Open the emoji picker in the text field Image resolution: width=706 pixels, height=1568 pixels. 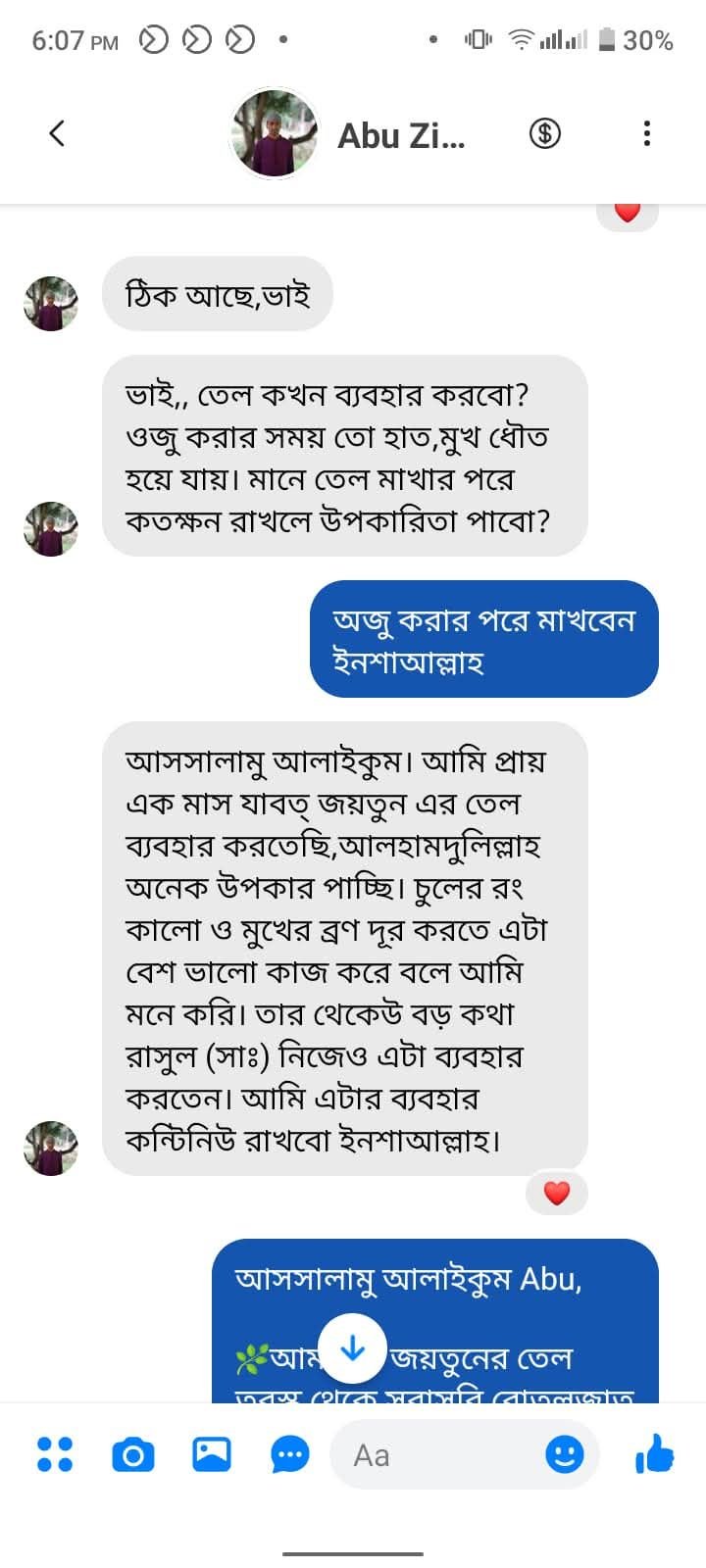click(x=564, y=1454)
